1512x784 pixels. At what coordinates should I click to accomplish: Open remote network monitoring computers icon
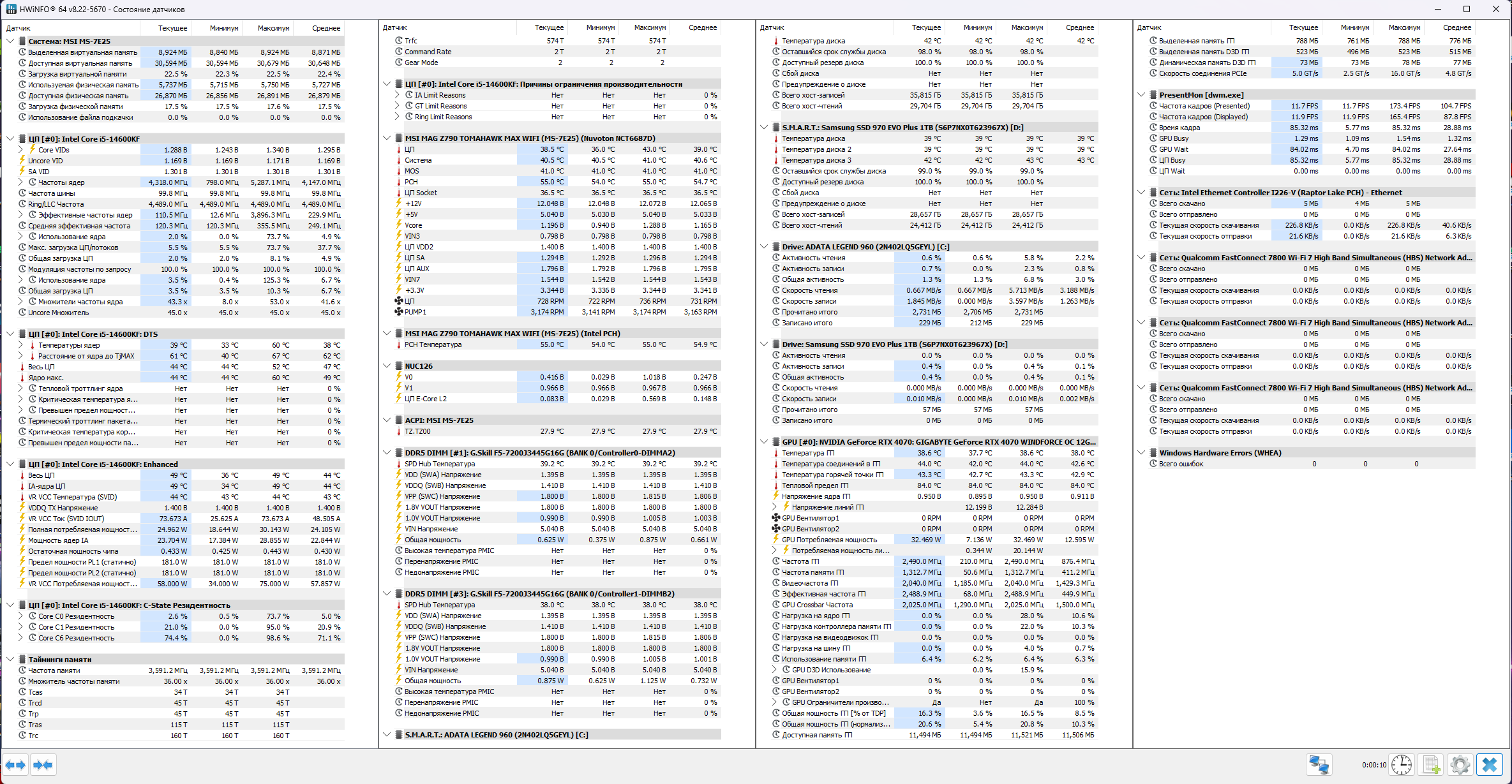click(1319, 764)
